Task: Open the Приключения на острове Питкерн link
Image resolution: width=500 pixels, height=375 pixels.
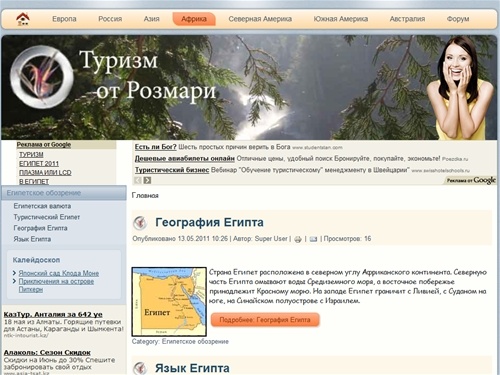Action: 56,285
